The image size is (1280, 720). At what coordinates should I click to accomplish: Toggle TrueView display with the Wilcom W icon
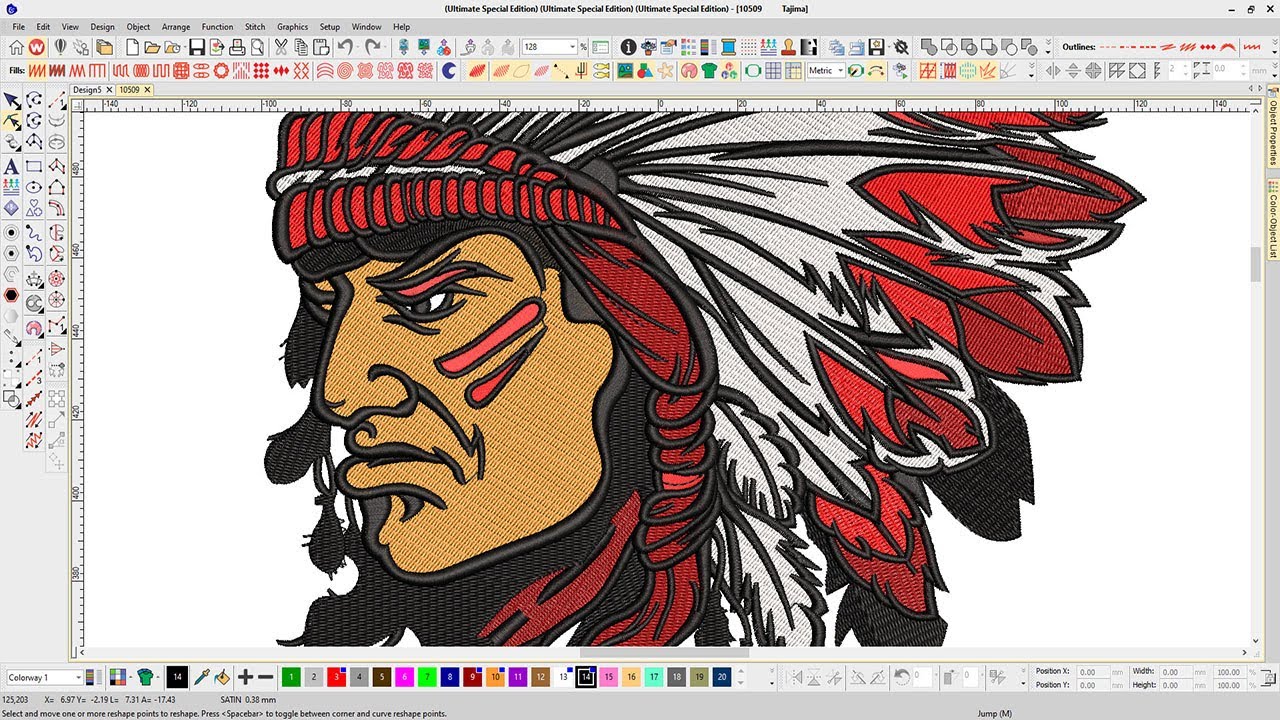(x=36, y=47)
